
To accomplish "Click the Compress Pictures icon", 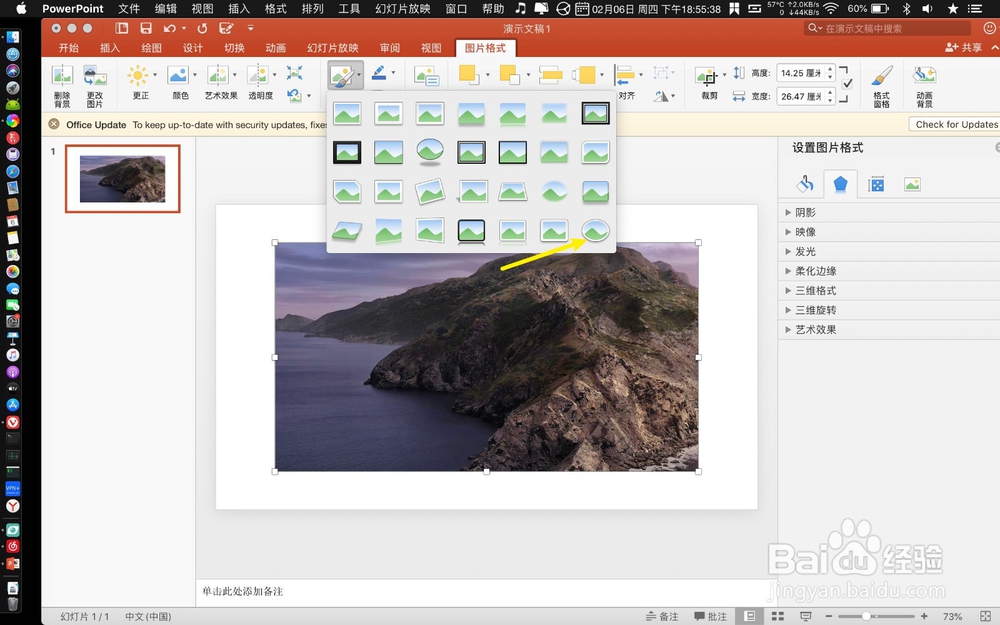I will pos(294,72).
